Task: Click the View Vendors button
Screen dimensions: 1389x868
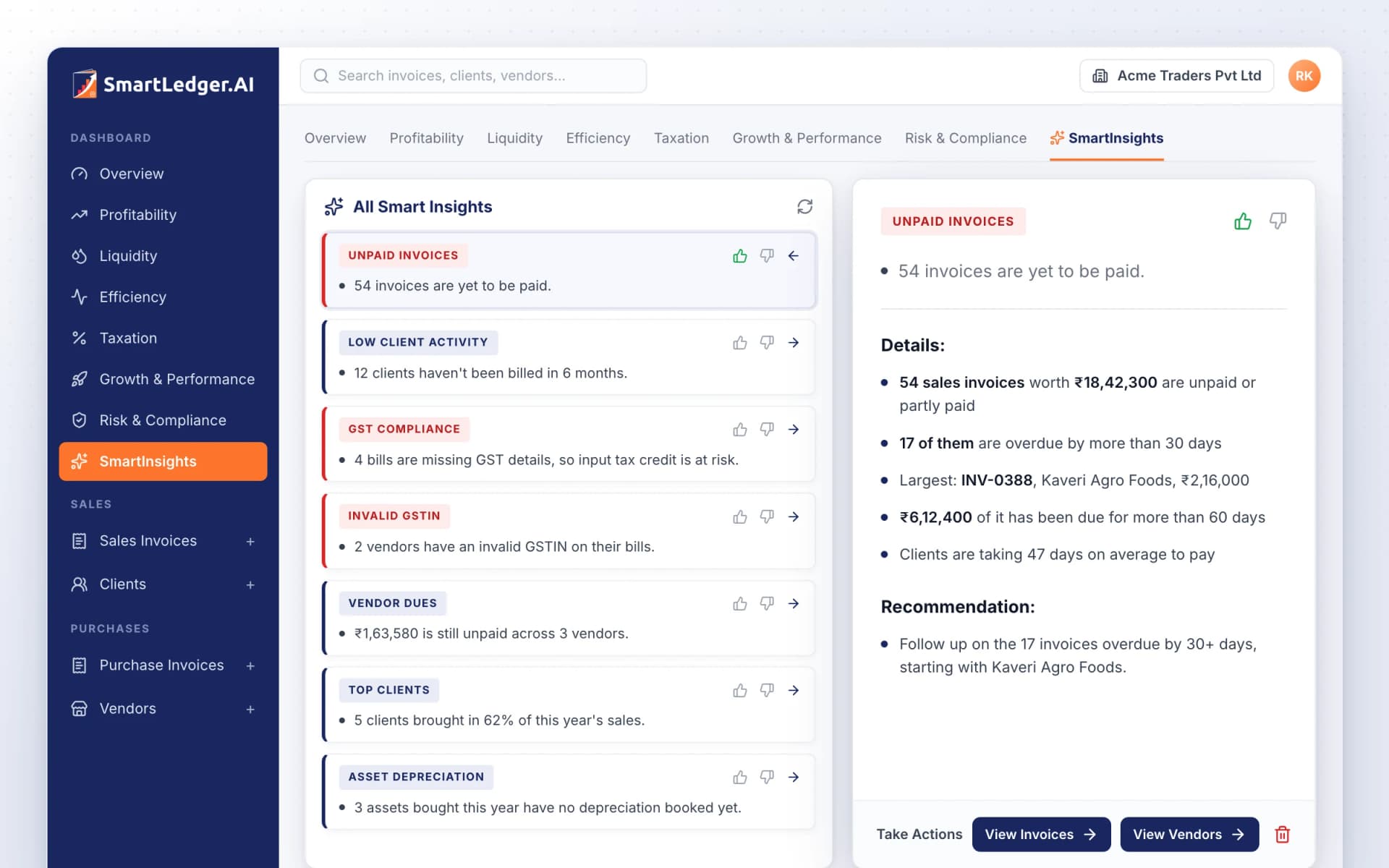Action: click(x=1189, y=834)
